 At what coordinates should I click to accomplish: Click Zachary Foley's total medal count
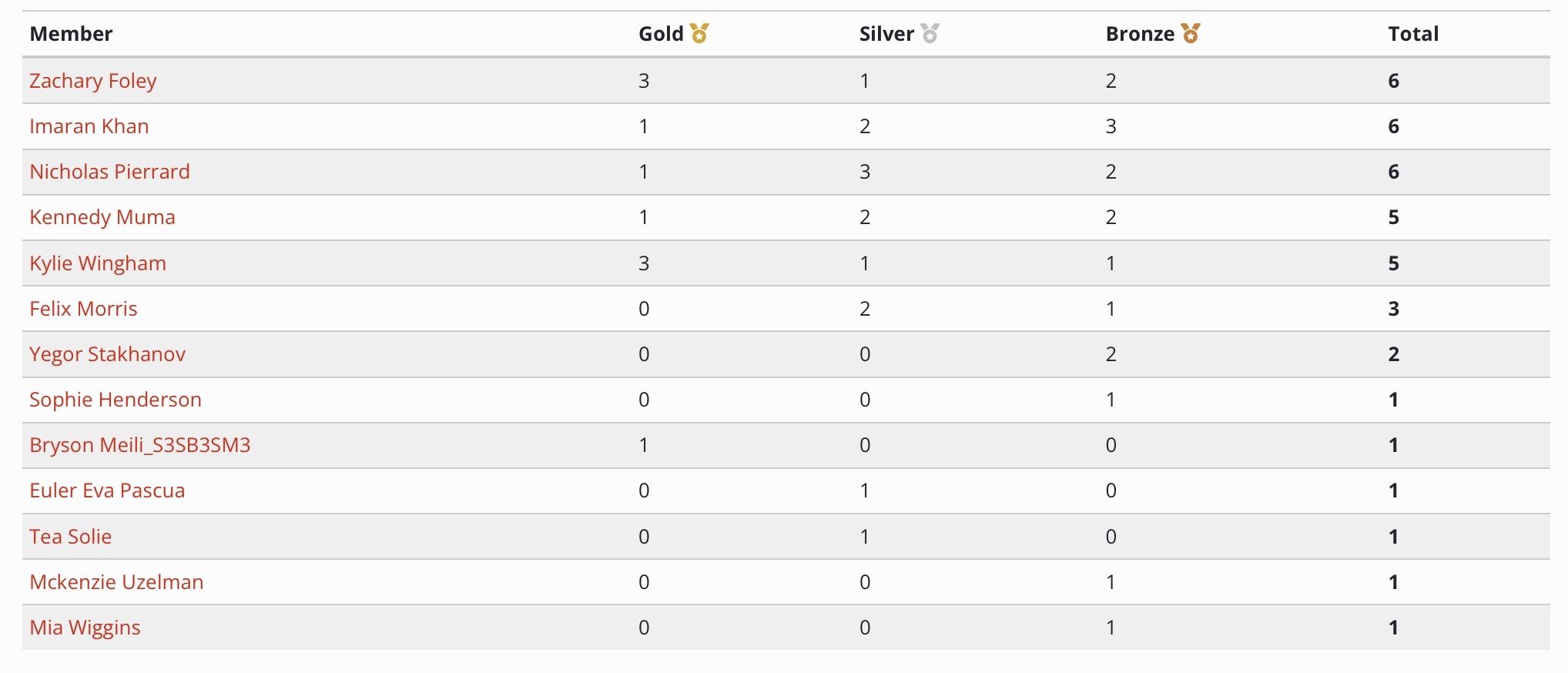click(x=1393, y=81)
